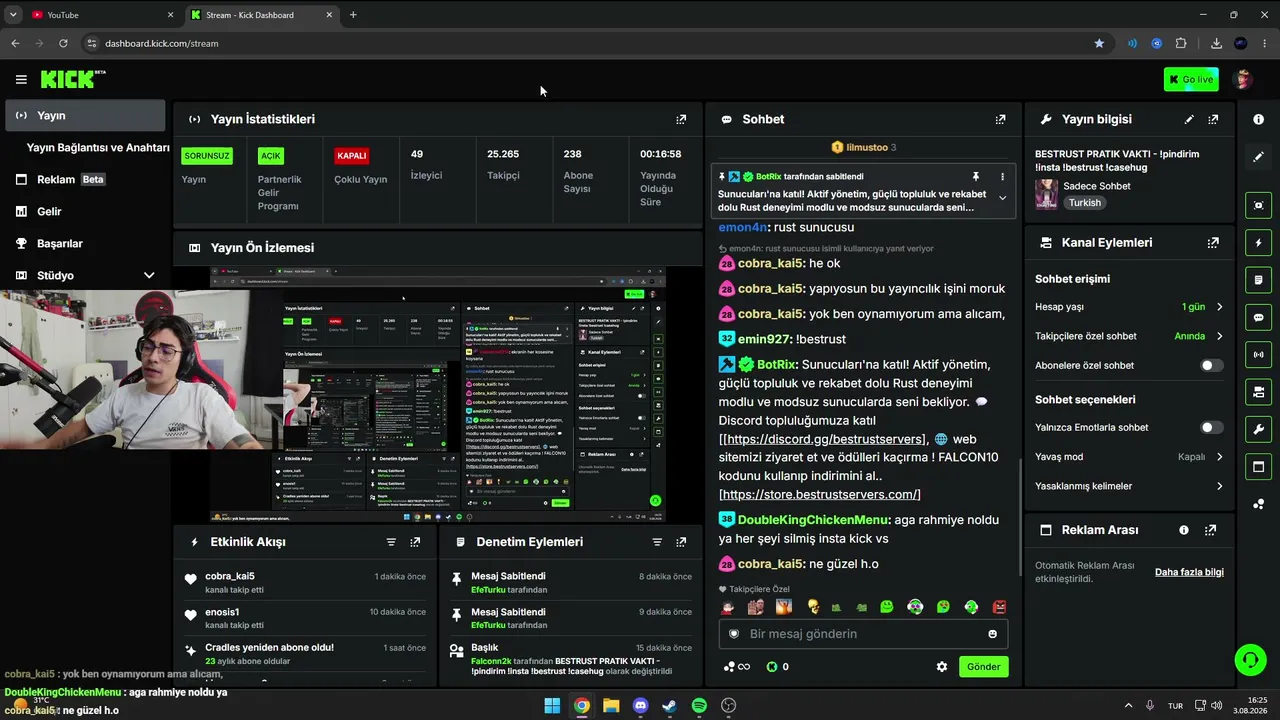Edit stream info with the pencil icon in Yayın bilgisi
Image resolution: width=1280 pixels, height=720 pixels.
[1189, 119]
